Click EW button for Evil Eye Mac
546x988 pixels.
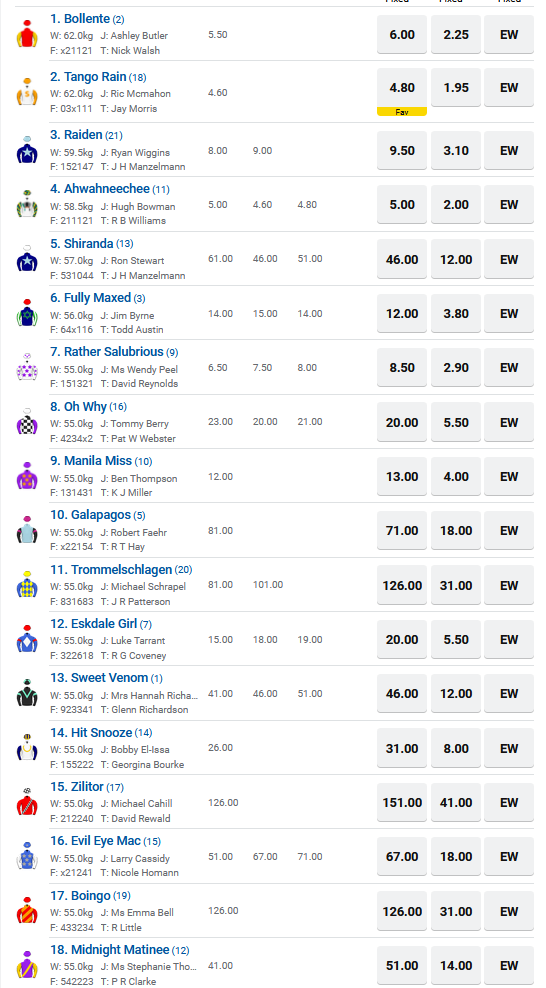[509, 857]
